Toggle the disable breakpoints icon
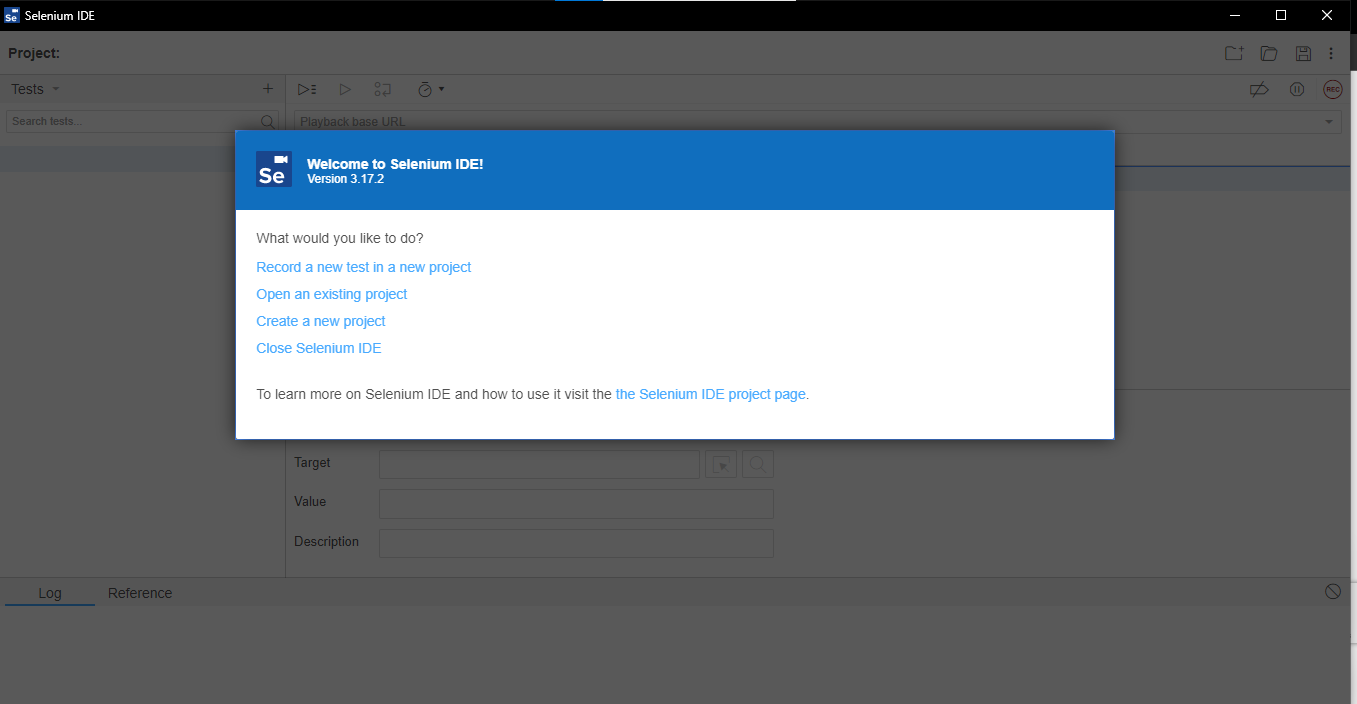1357x704 pixels. [1259, 90]
